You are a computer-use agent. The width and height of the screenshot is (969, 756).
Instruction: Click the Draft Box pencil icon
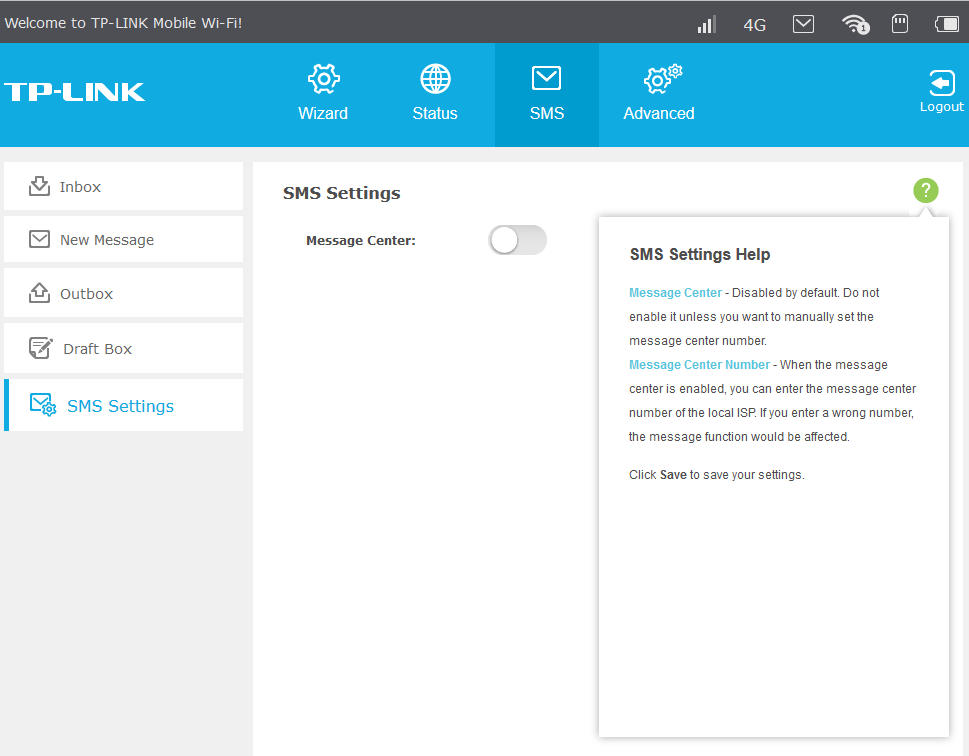(41, 347)
